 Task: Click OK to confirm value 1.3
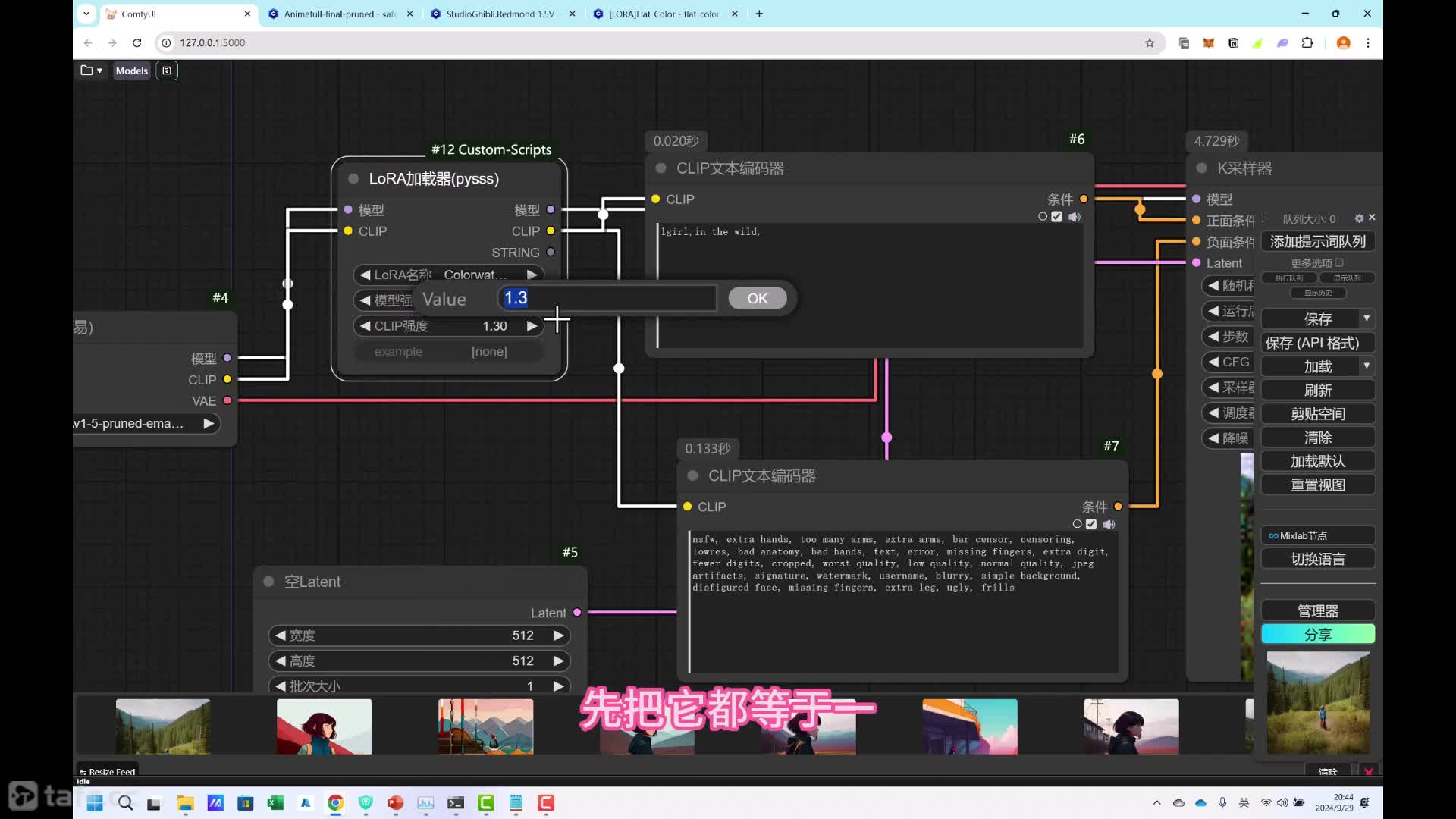[x=758, y=298]
